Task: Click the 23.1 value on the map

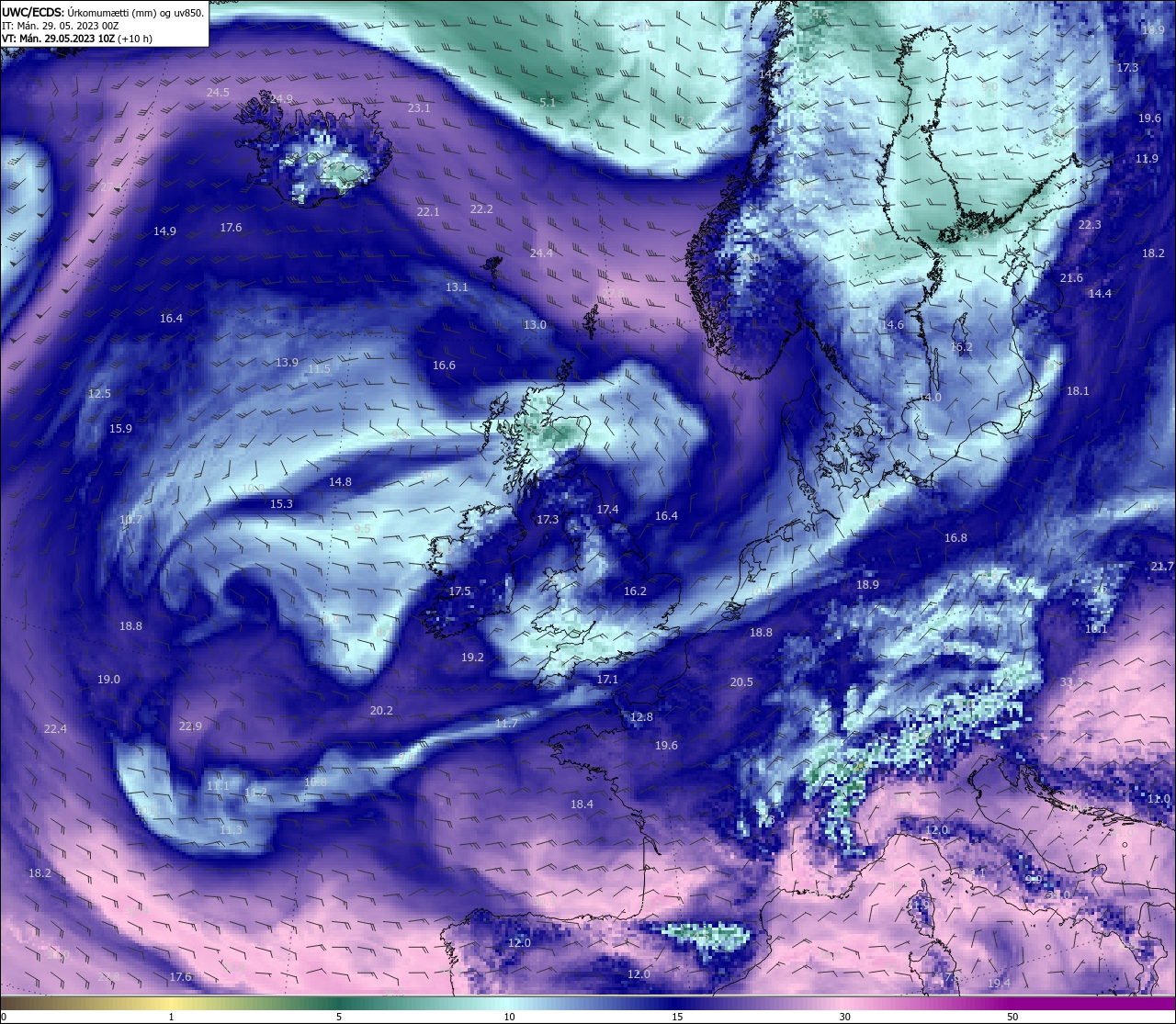Action: (x=419, y=107)
